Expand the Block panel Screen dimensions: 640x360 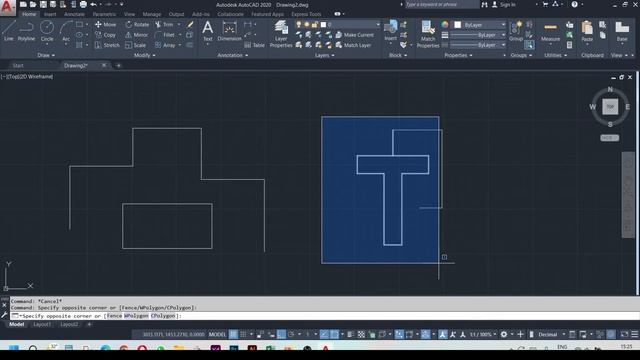398,55
